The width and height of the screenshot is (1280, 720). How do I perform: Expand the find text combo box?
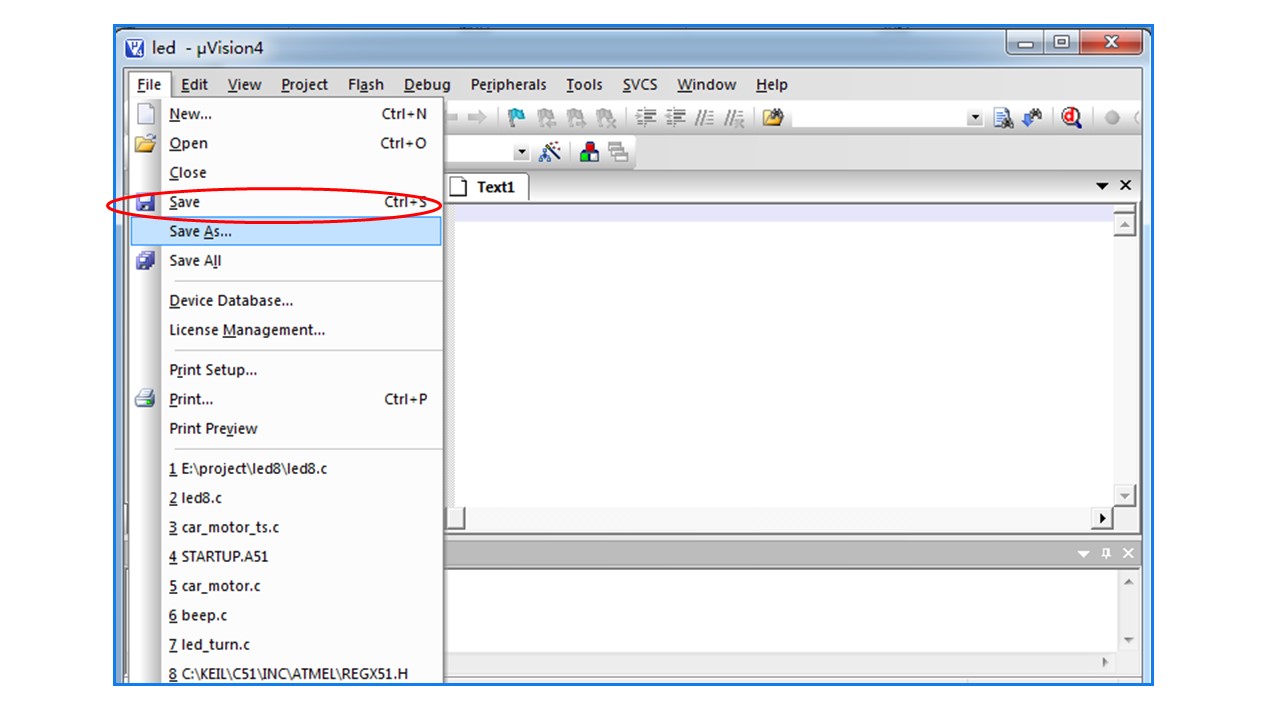coord(975,118)
